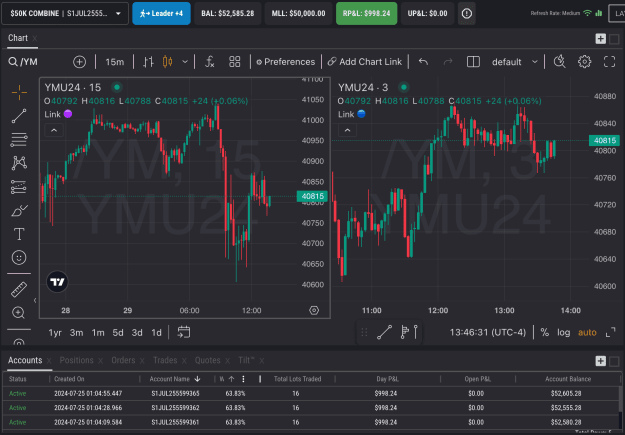Enter fullscreen chart mode
This screenshot has height=435, width=625.
(609, 62)
